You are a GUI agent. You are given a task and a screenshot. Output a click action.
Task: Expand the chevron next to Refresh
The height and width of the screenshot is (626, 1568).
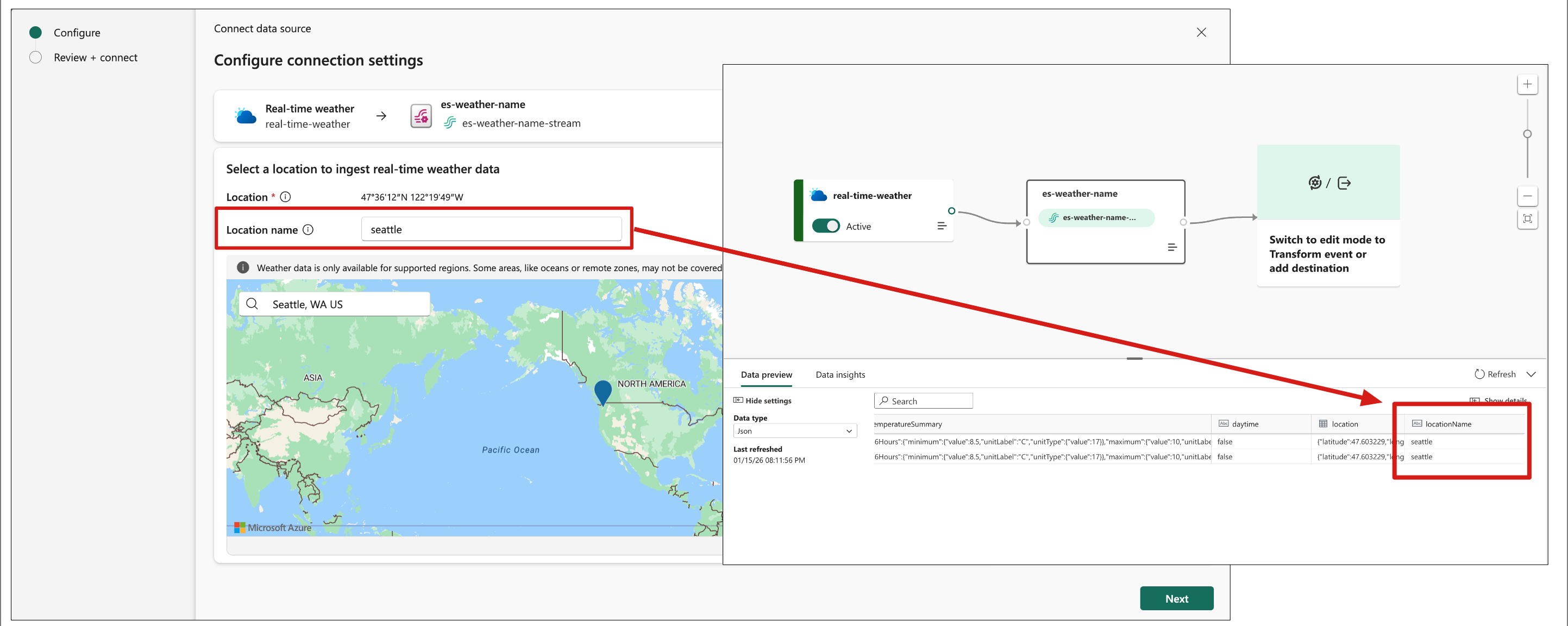point(1531,374)
